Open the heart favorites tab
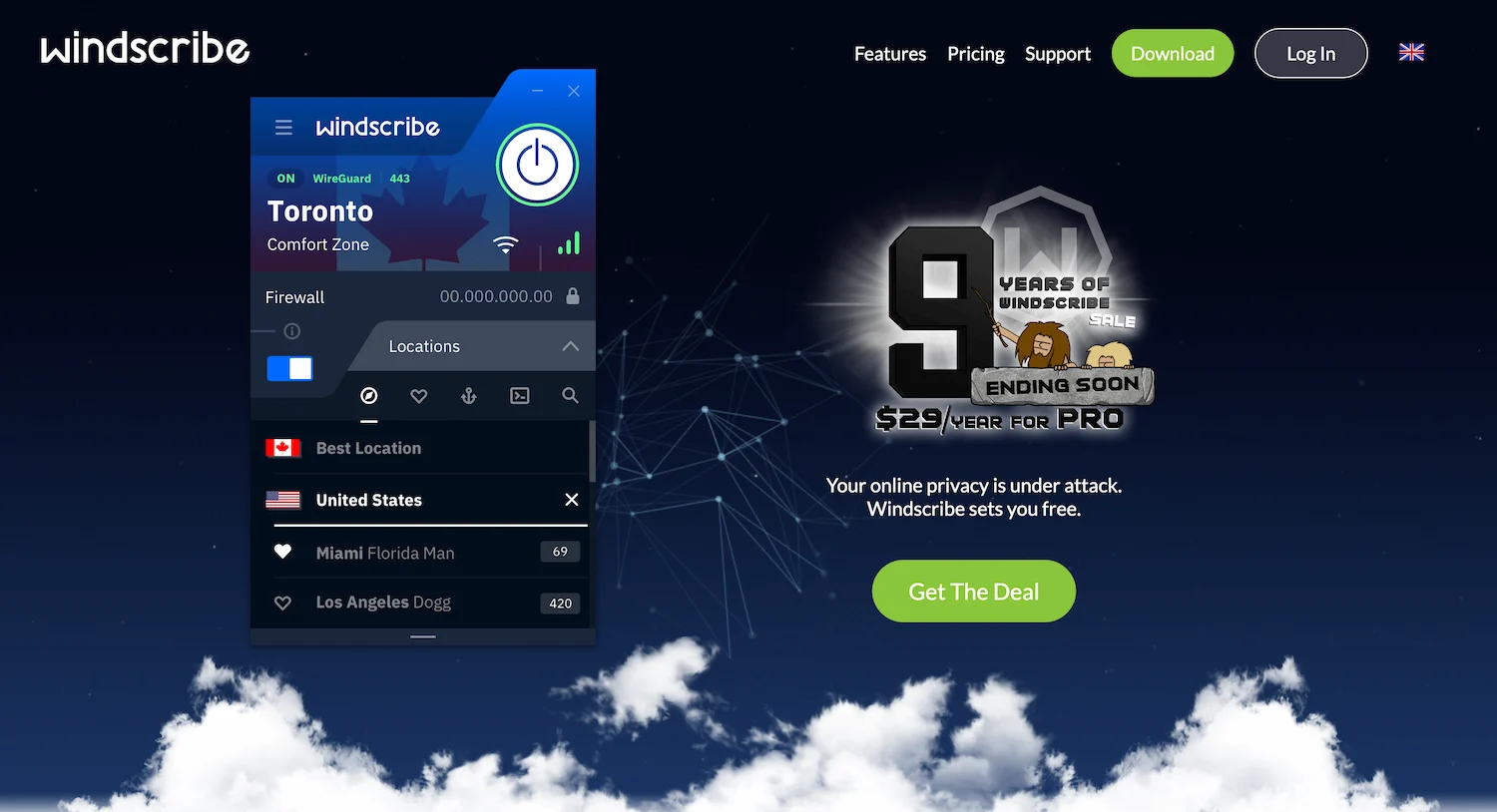Screen dimensions: 1497x812 point(419,396)
